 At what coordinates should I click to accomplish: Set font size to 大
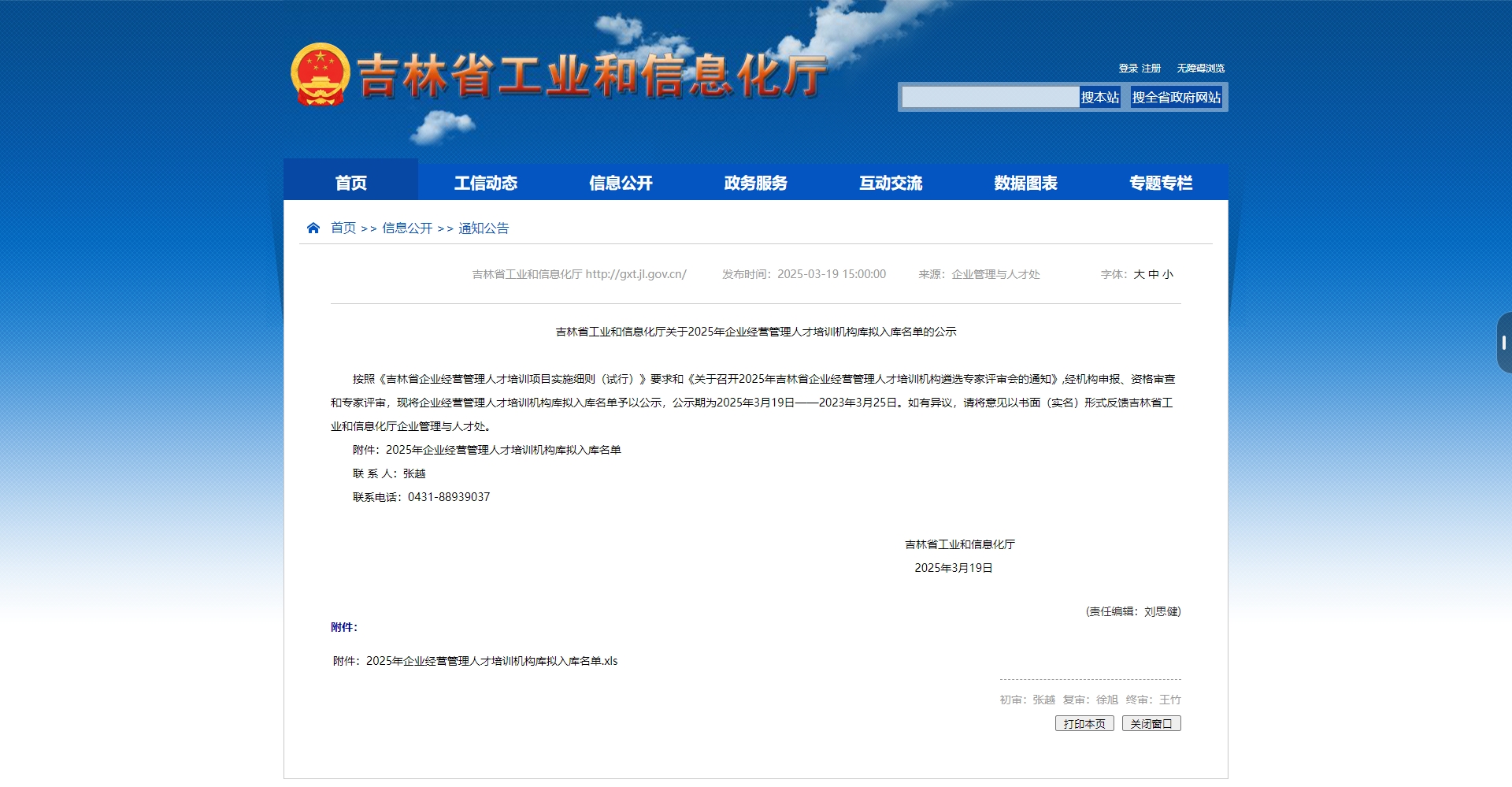(1139, 274)
